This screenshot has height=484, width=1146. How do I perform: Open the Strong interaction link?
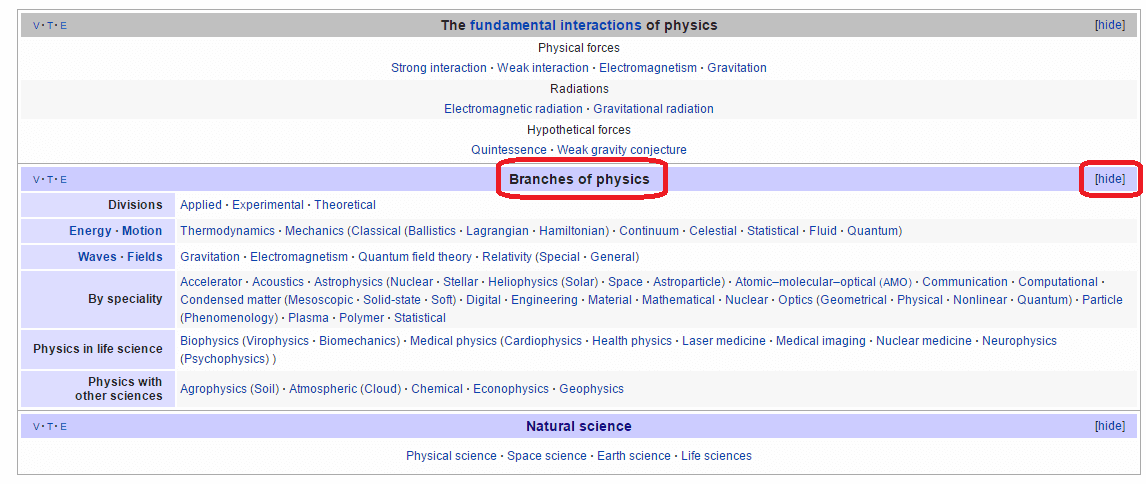click(x=438, y=68)
